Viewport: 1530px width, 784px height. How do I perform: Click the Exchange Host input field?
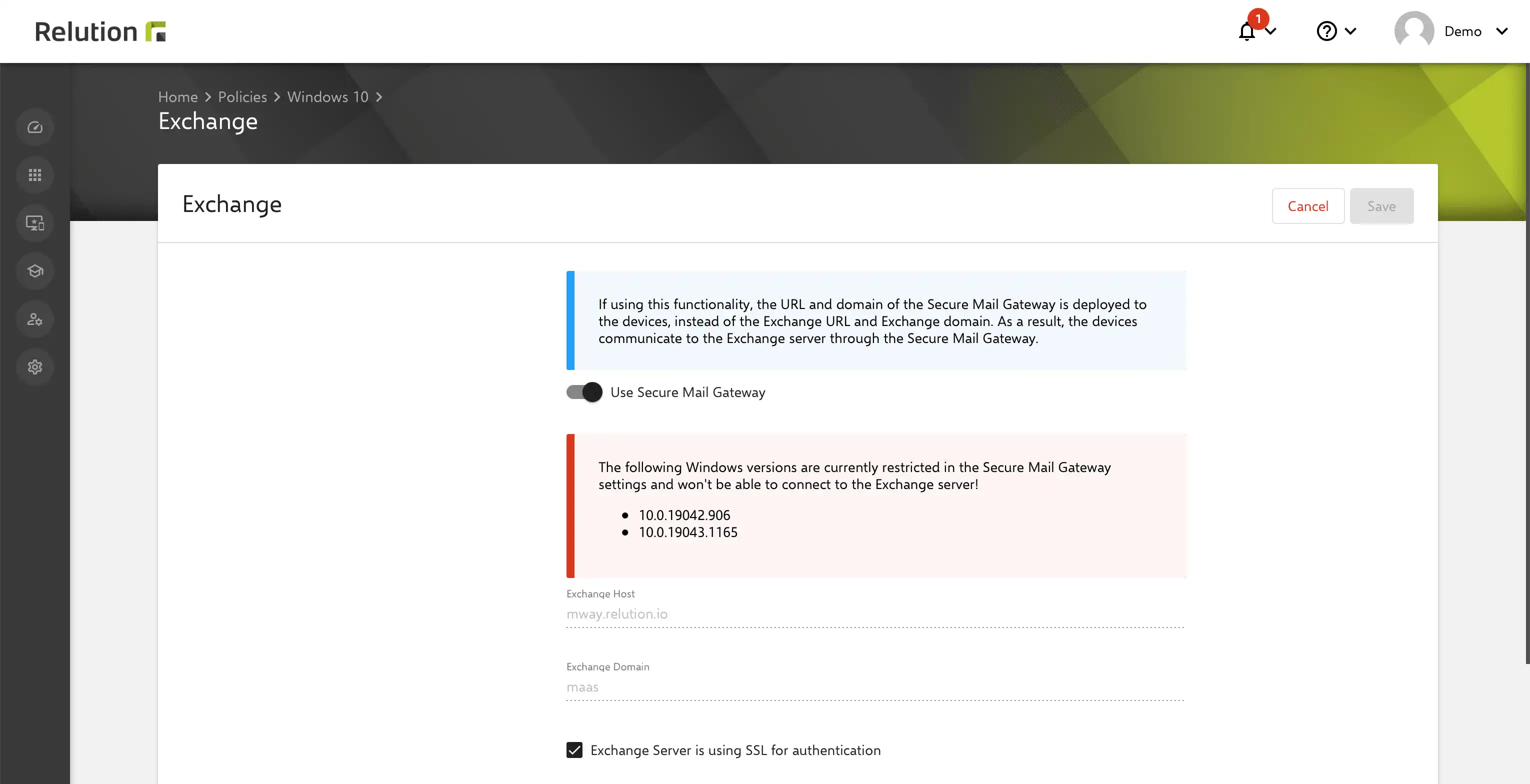point(875,614)
